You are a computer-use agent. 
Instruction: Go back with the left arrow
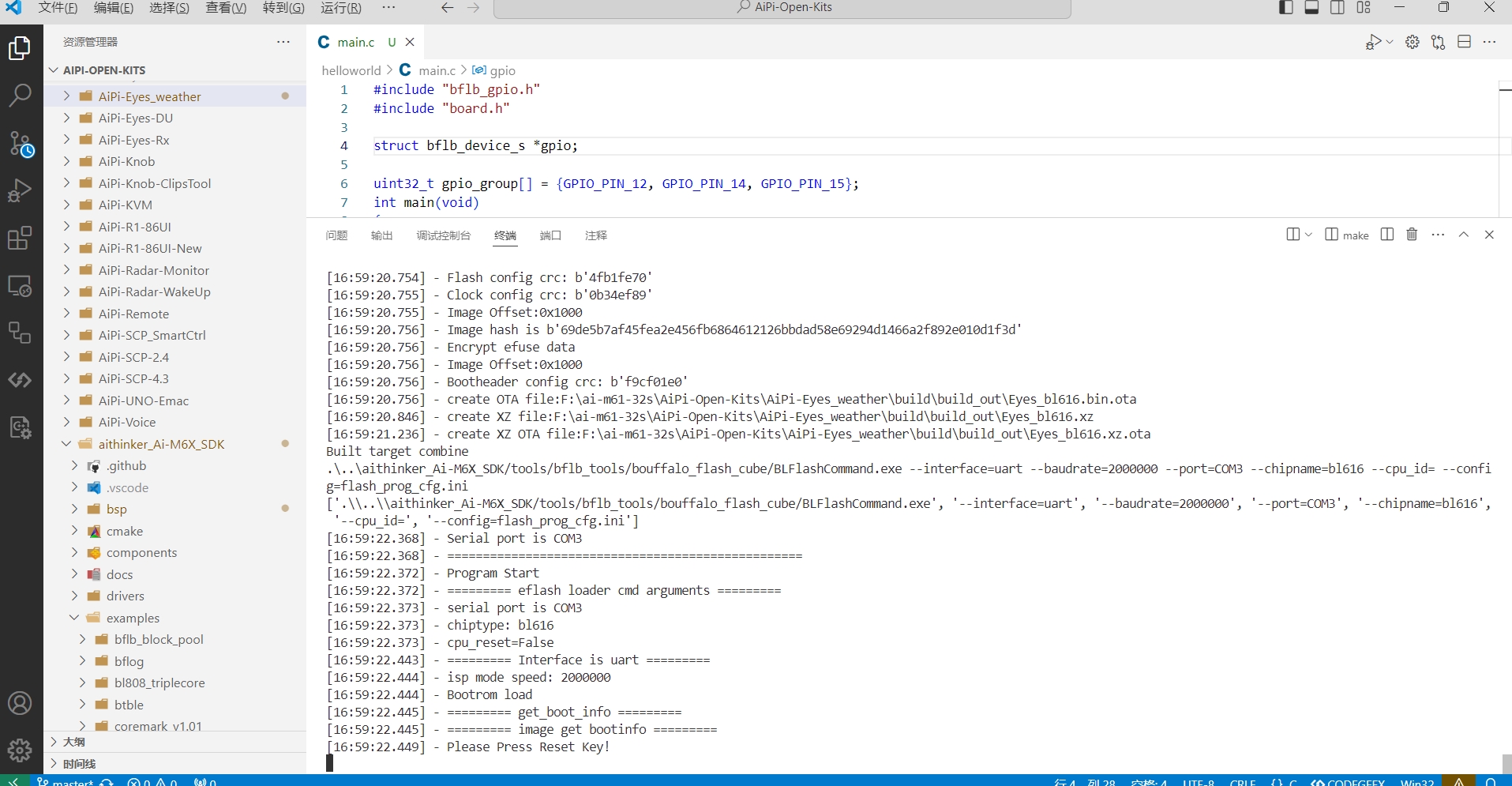pyautogui.click(x=448, y=8)
